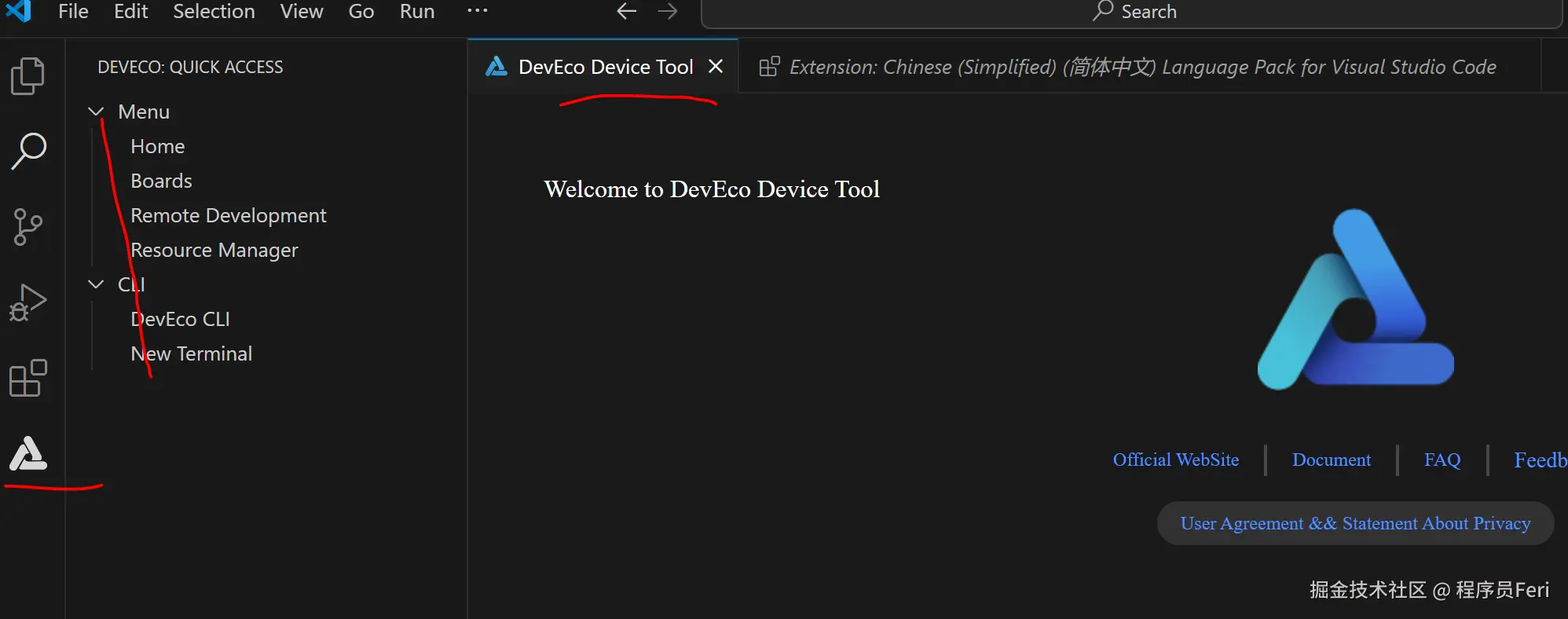Open Resource Manager from the tree

click(x=214, y=251)
